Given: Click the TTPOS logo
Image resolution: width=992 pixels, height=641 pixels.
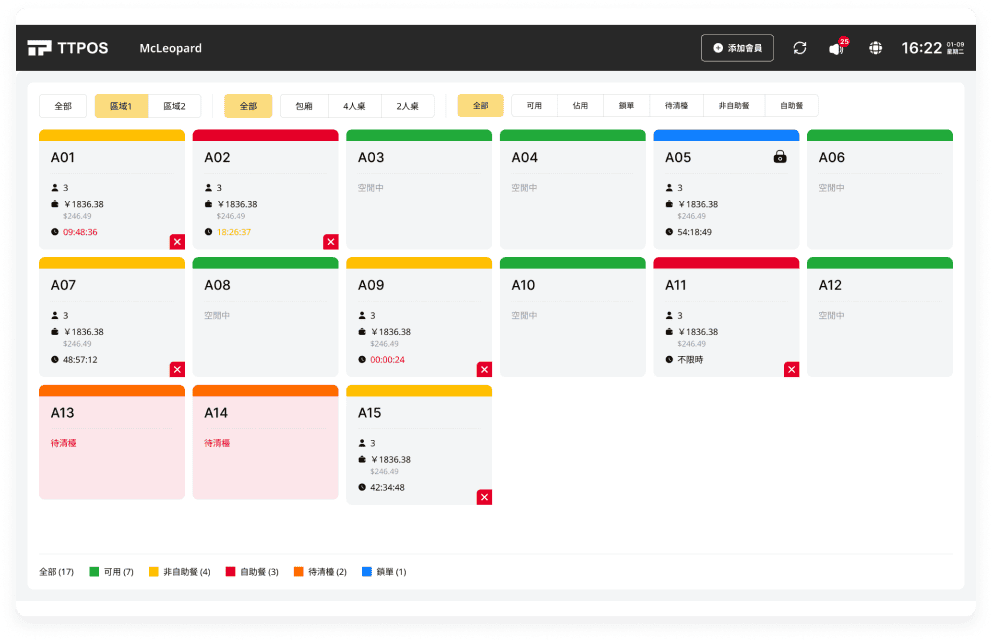Looking at the screenshot, I should (67, 48).
